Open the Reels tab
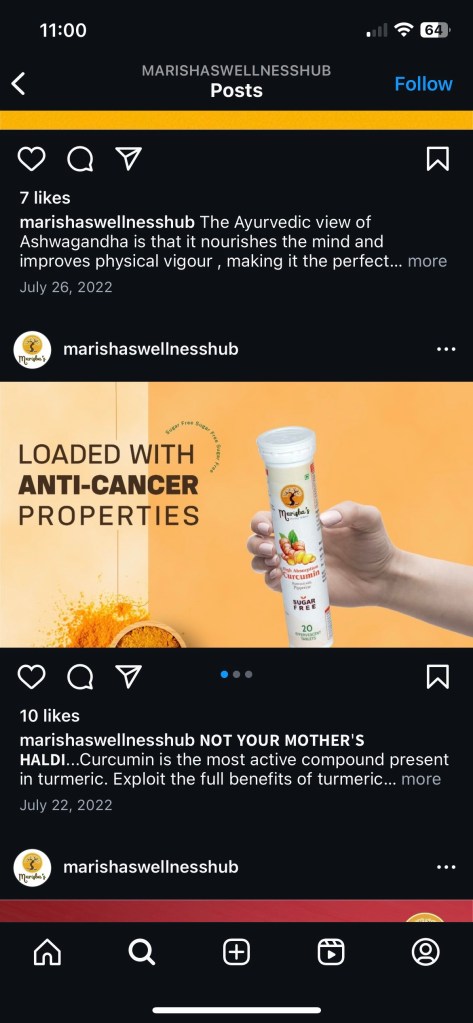The width and height of the screenshot is (473, 1023). 331,953
